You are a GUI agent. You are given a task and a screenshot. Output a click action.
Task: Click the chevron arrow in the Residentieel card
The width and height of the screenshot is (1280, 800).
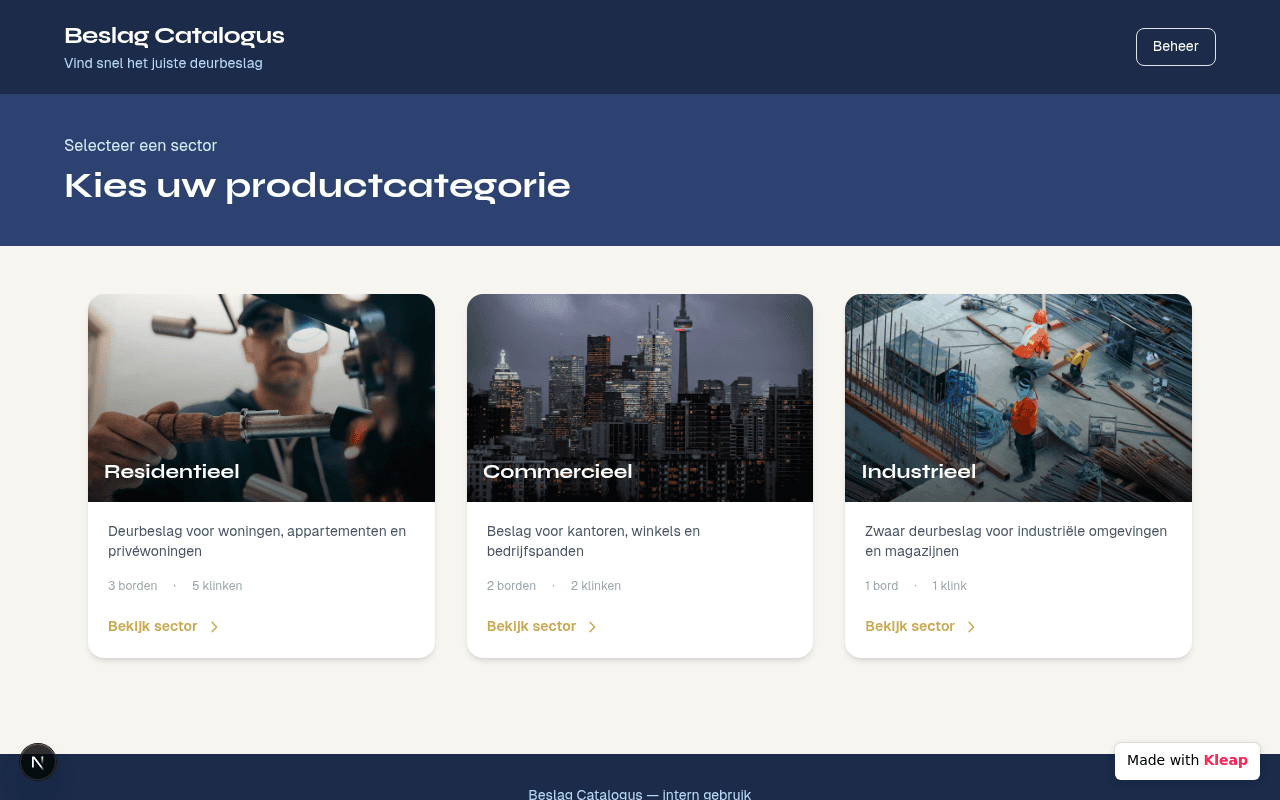click(214, 627)
